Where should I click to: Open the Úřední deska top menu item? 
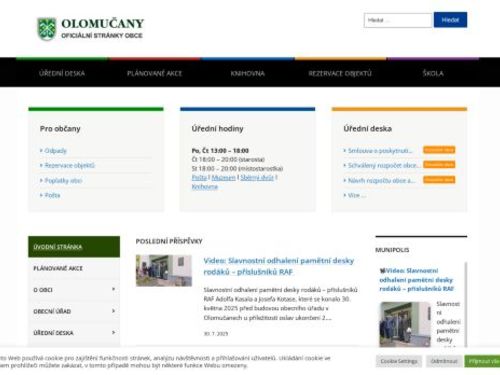(x=62, y=73)
